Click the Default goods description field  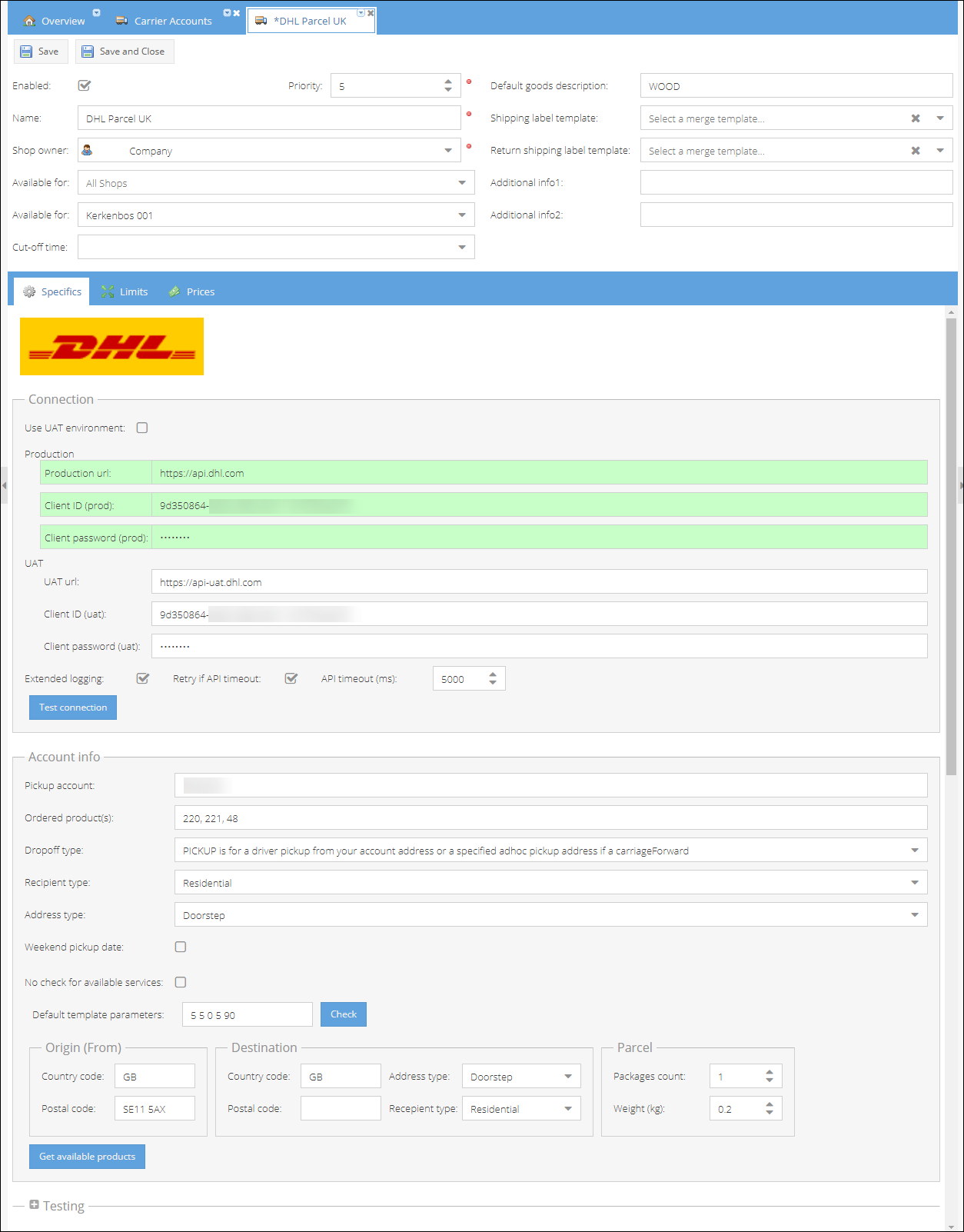pos(796,86)
